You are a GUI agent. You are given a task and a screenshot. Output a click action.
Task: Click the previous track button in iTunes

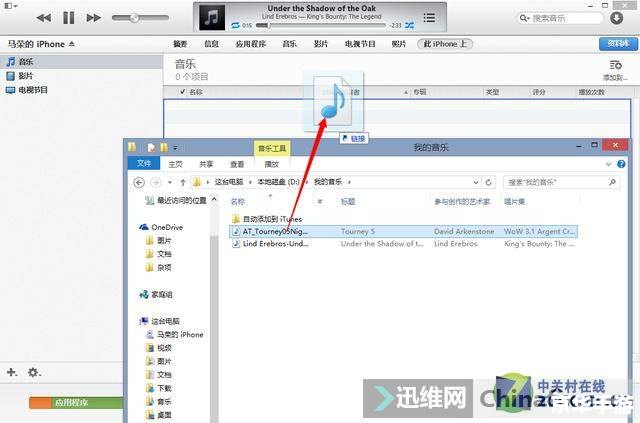[44, 18]
